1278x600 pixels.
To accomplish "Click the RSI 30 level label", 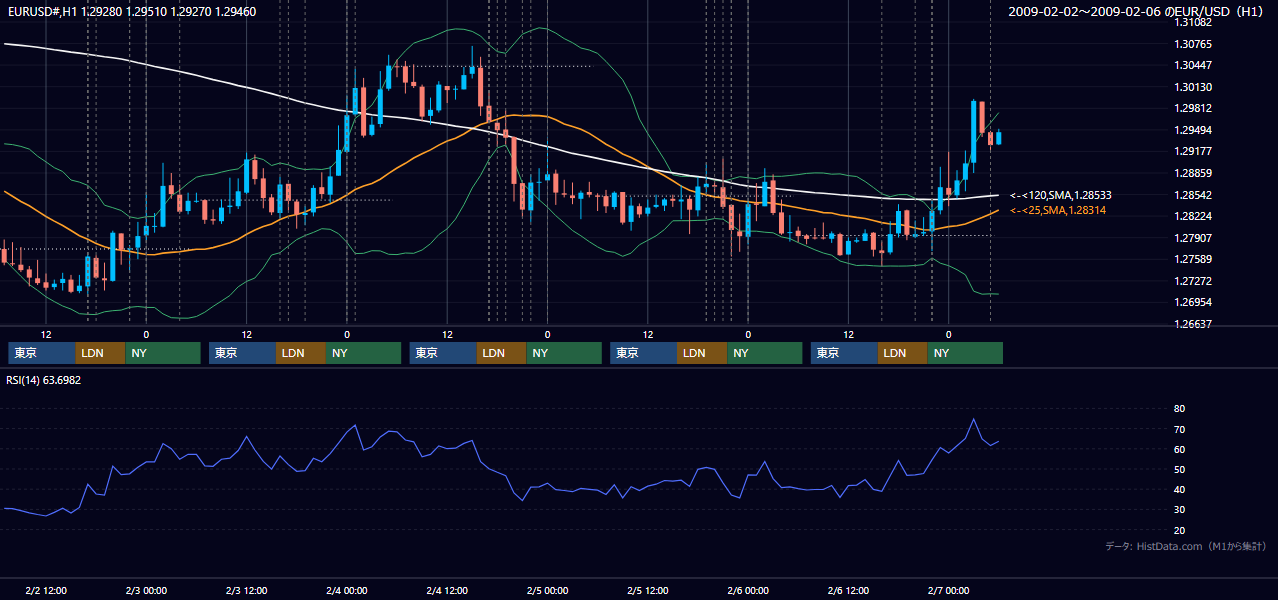I will pos(1179,510).
